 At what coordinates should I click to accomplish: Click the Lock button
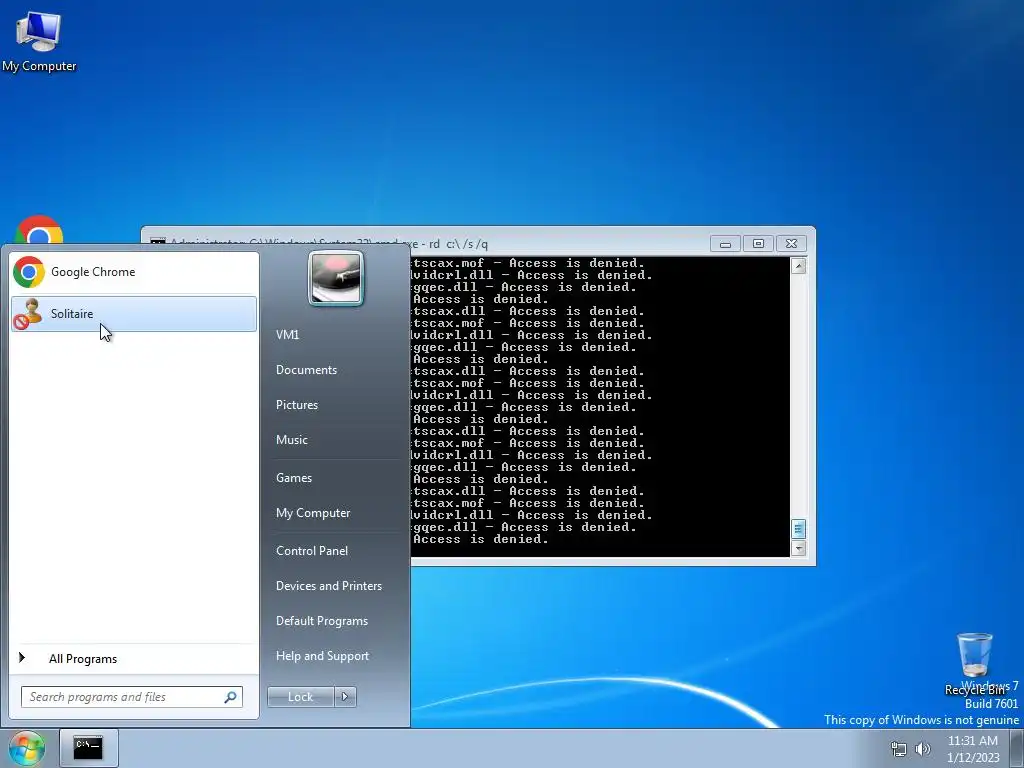click(x=300, y=697)
